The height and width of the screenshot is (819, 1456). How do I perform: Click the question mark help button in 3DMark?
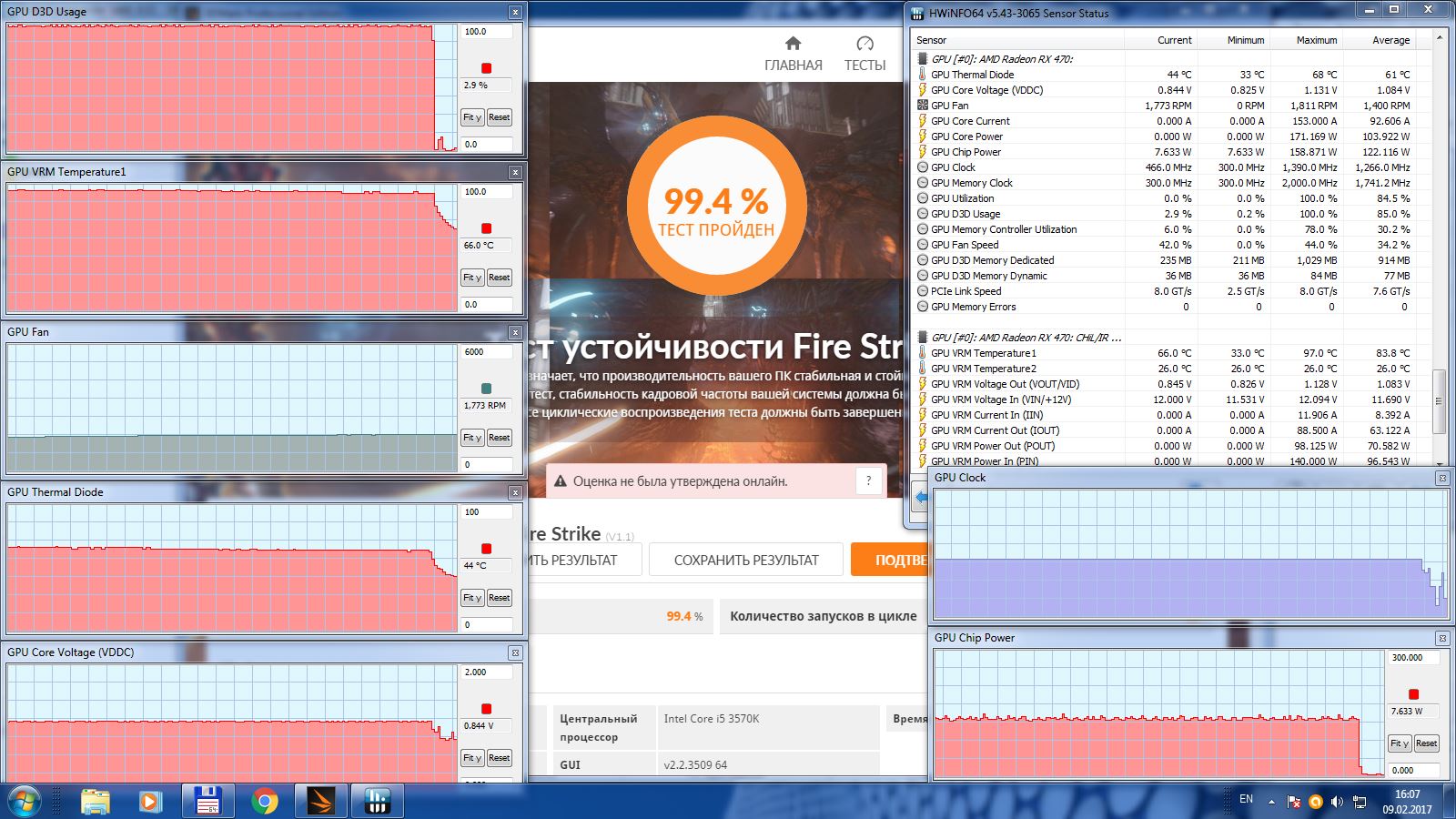(869, 480)
